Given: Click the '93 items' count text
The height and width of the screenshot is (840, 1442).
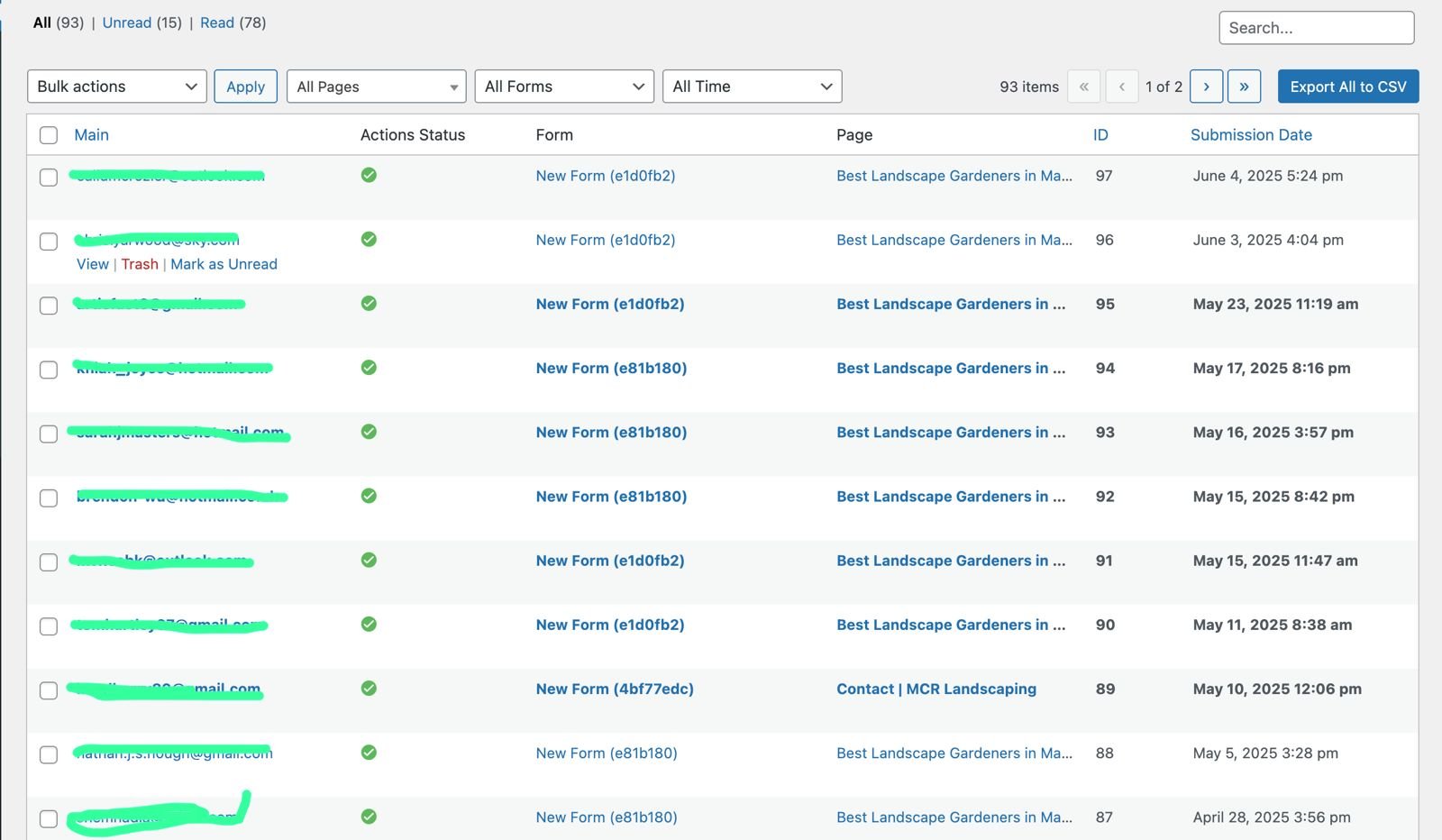Looking at the screenshot, I should tap(1029, 87).
